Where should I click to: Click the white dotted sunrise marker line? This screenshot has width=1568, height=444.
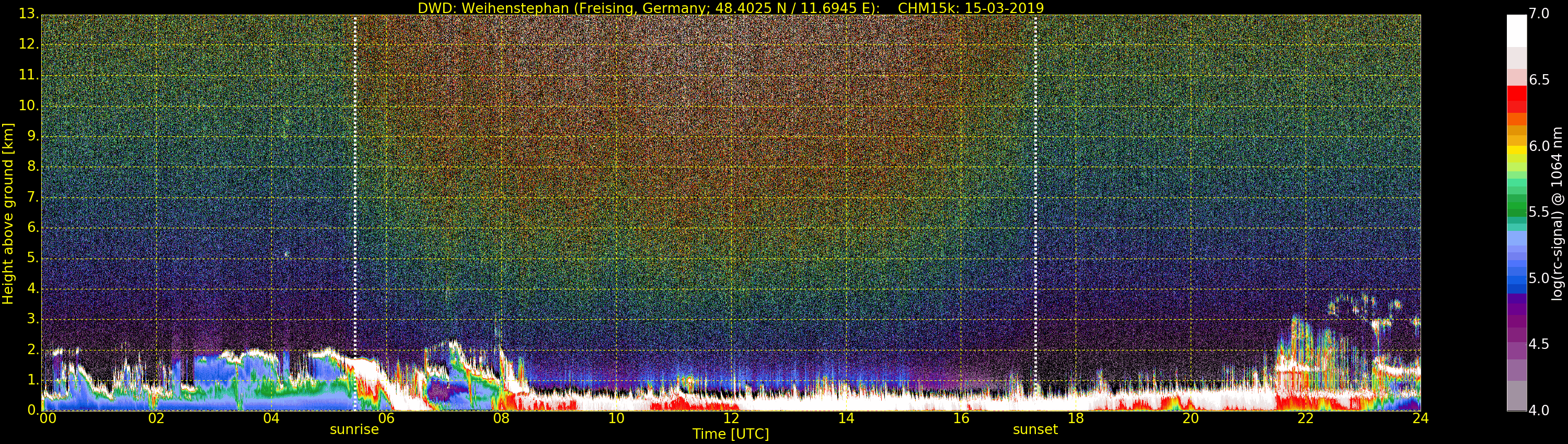(x=355, y=213)
